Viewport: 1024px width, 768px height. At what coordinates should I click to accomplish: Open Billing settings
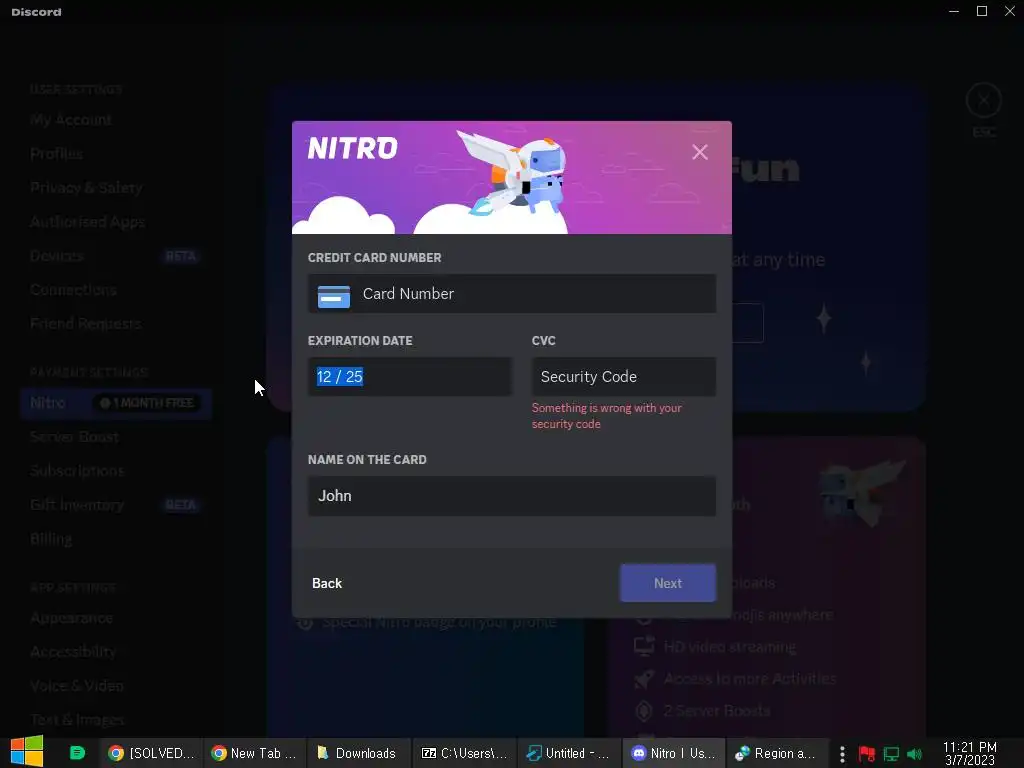[51, 539]
